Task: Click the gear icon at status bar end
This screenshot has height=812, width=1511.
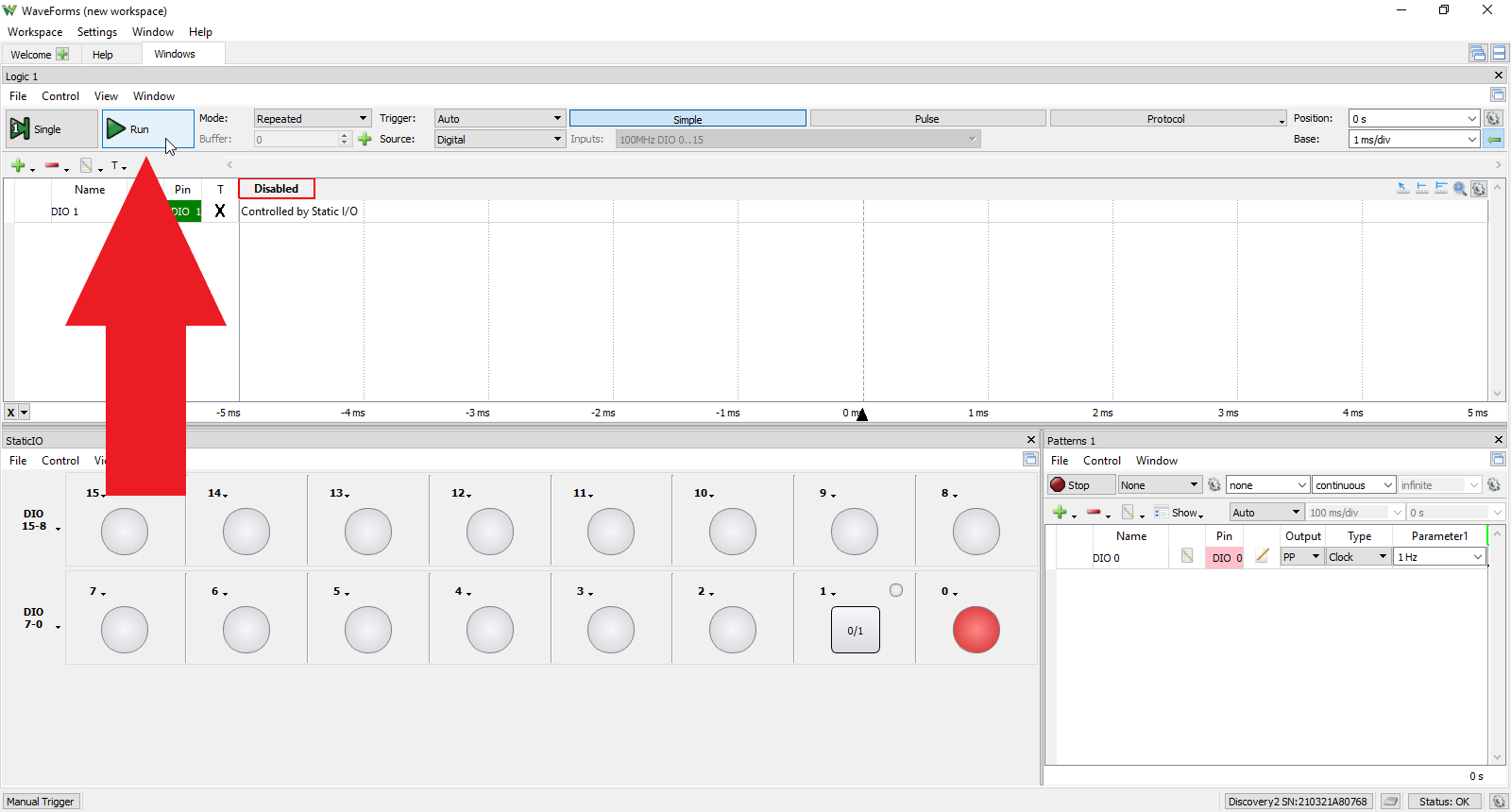Action: [x=1498, y=802]
